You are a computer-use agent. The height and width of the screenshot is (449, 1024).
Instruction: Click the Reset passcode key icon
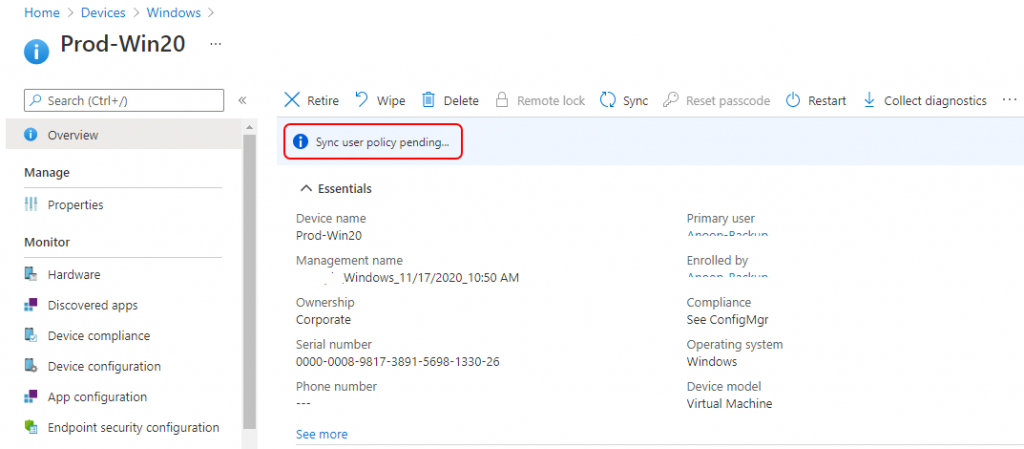click(x=671, y=100)
